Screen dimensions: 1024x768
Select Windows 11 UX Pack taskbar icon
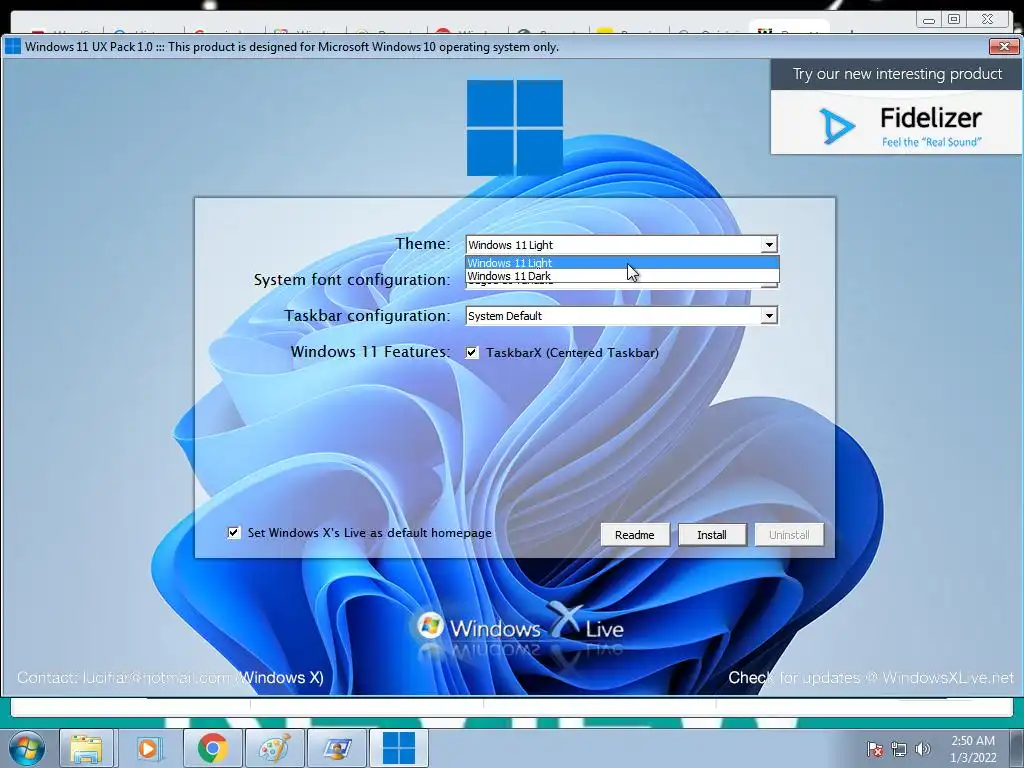pos(398,749)
